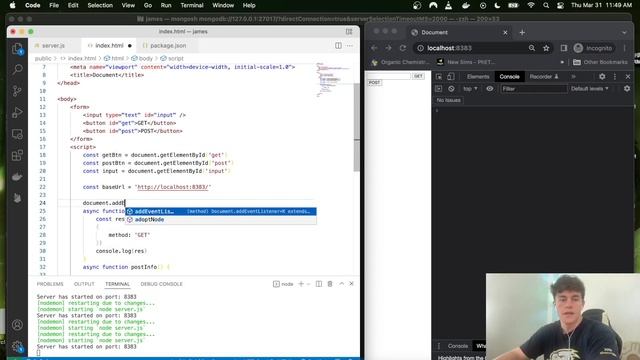Choose adoptNode autocomplete suggestion
This screenshot has height=360, width=640.
pyautogui.click(x=221, y=220)
